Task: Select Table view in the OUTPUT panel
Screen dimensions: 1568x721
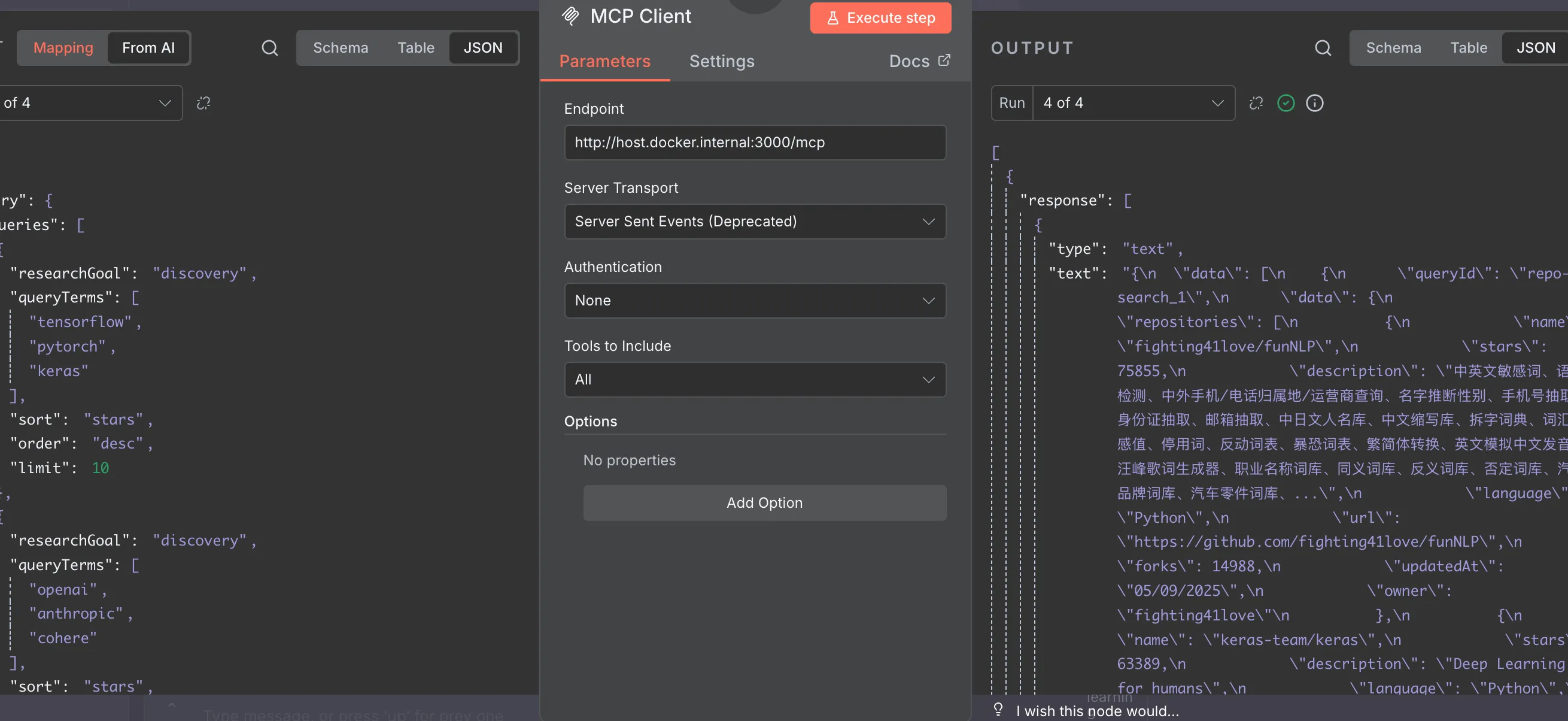Action: pos(1469,47)
